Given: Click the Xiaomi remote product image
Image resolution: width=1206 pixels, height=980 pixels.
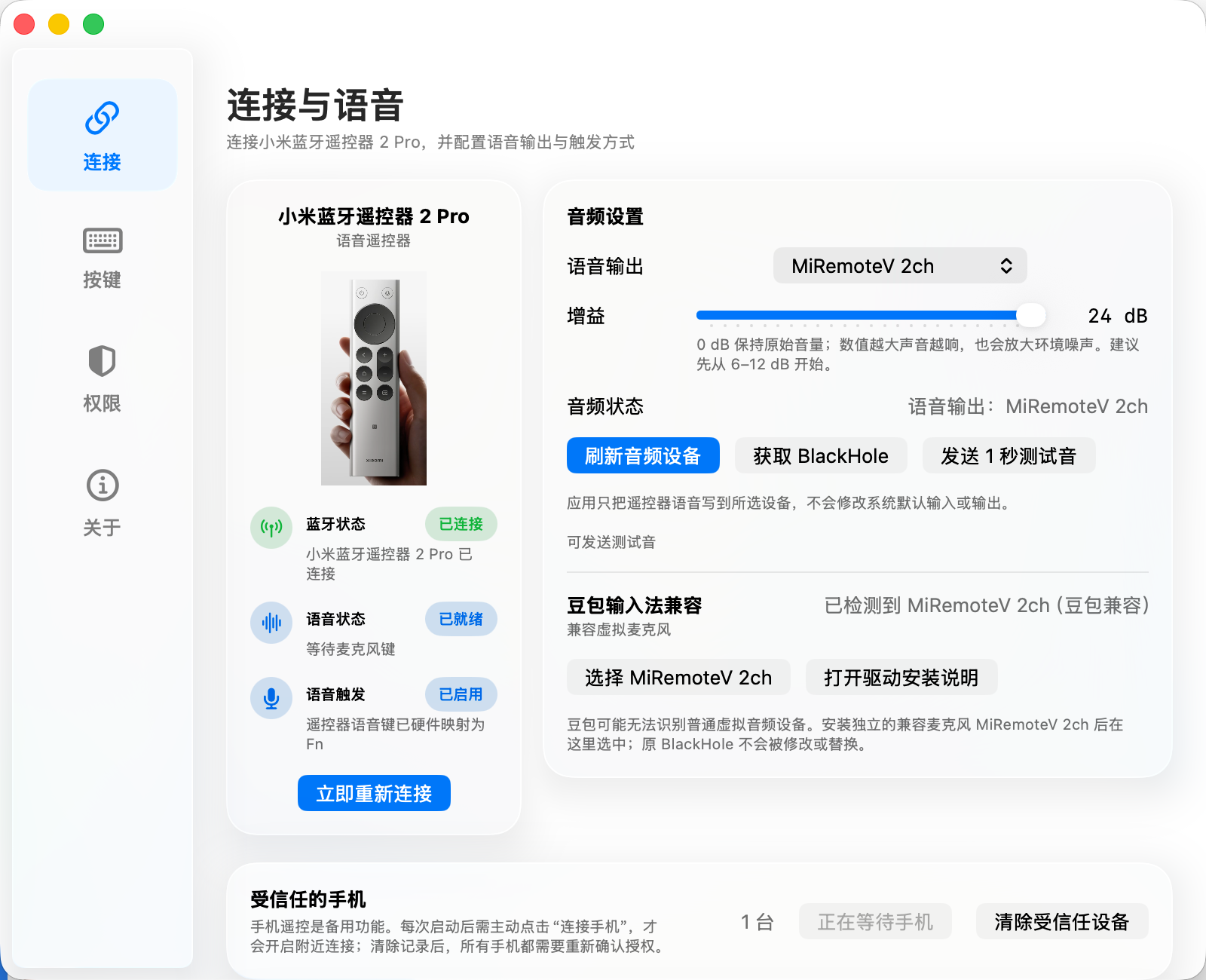Looking at the screenshot, I should point(374,378).
